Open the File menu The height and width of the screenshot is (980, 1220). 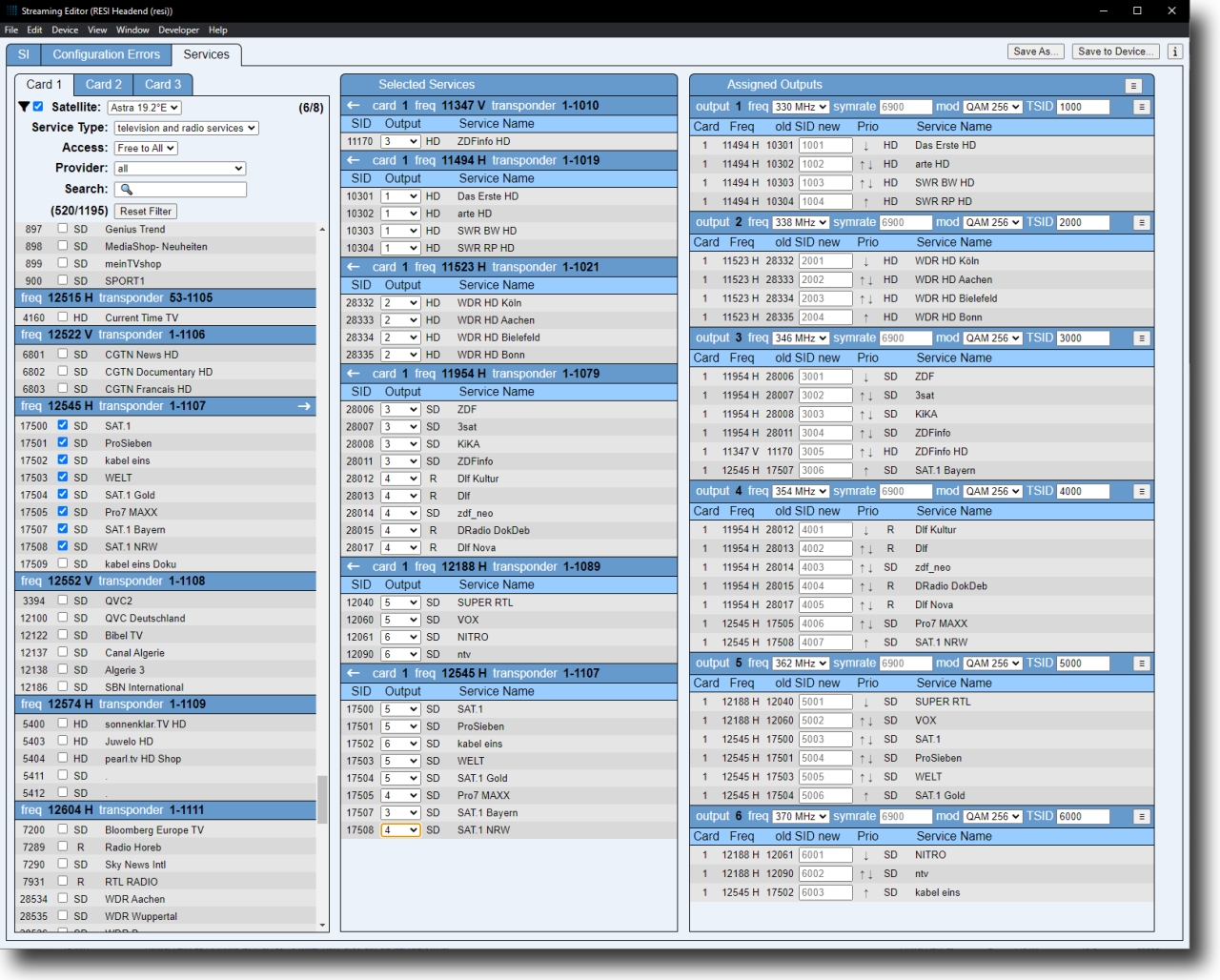[11, 30]
